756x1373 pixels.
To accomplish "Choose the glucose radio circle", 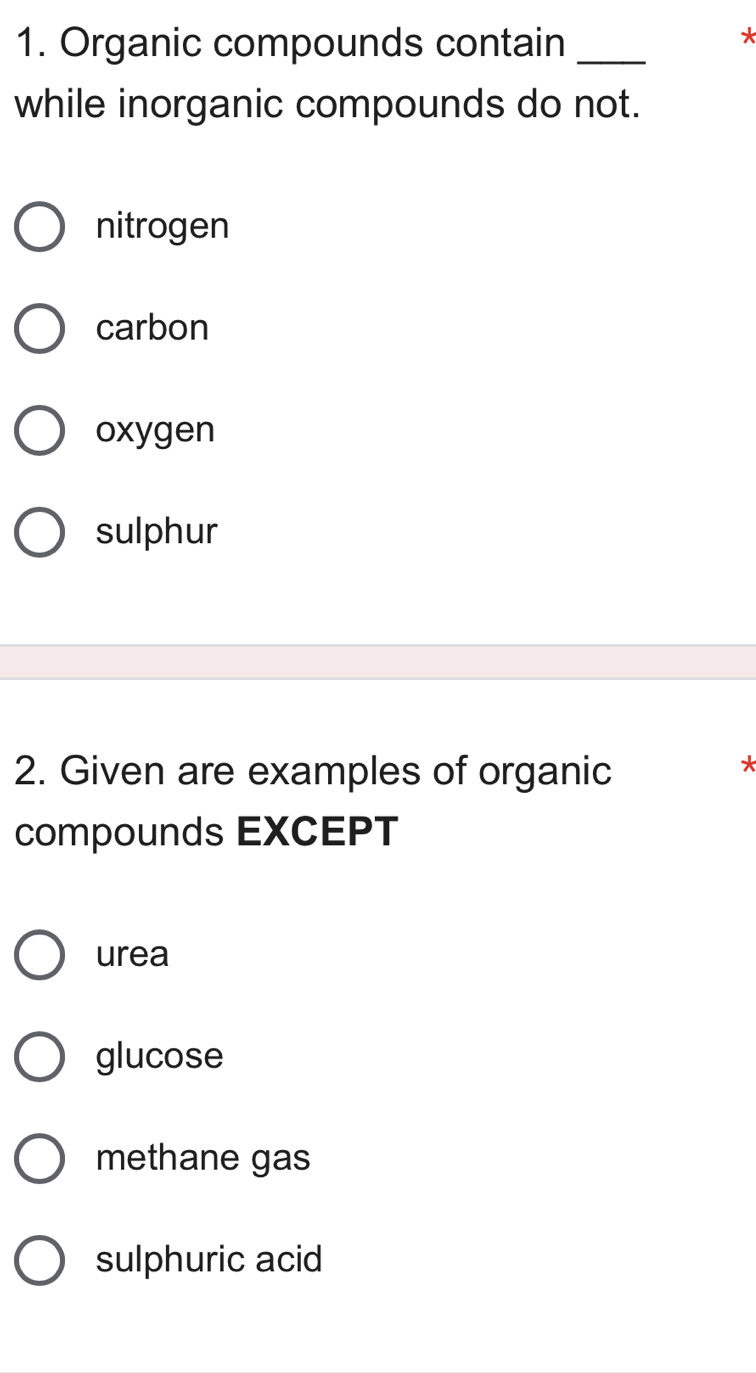I will tap(40, 1056).
